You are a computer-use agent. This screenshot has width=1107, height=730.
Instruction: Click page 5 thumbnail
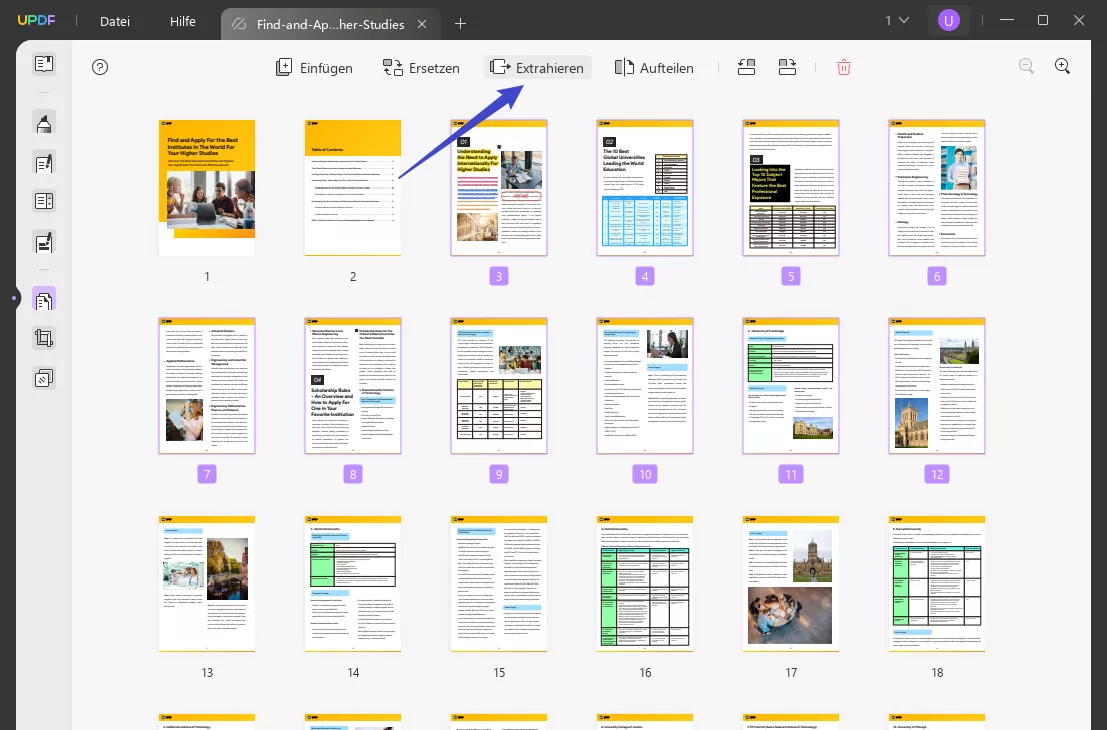coord(791,188)
